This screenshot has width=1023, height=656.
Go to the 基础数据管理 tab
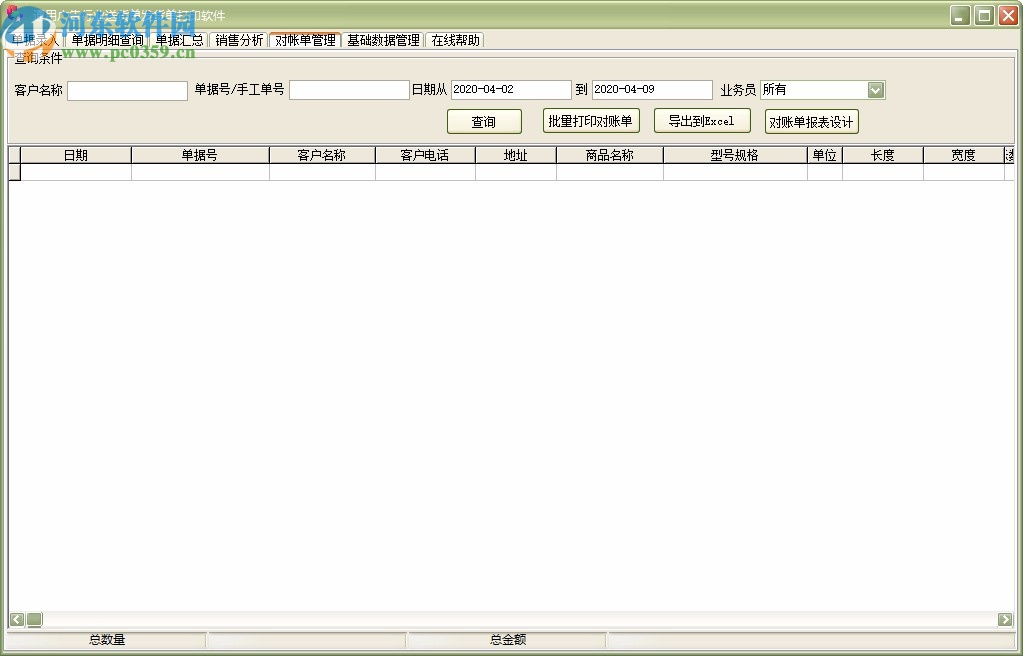(x=383, y=40)
